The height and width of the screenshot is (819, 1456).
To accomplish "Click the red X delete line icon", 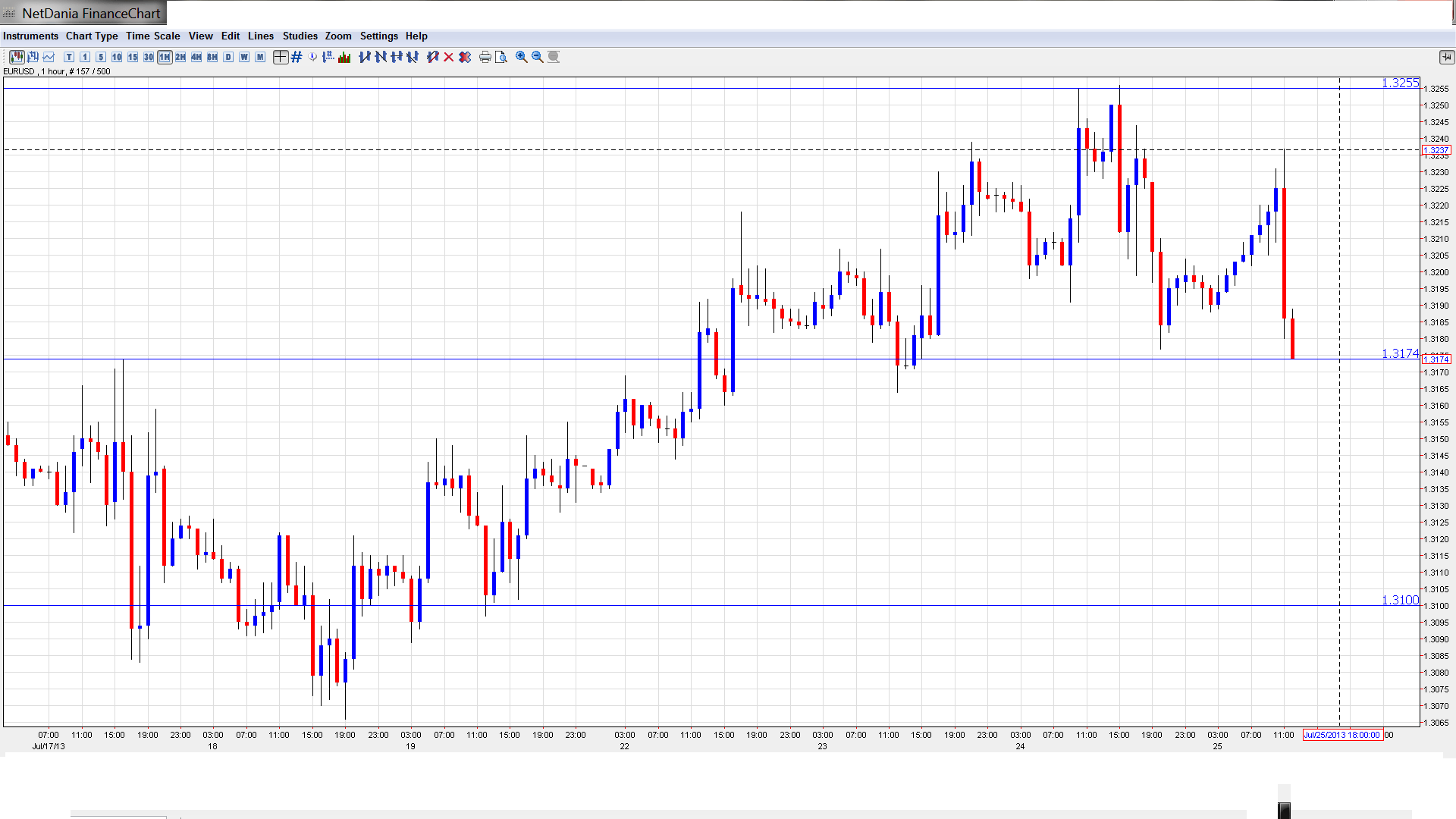I will tap(449, 57).
